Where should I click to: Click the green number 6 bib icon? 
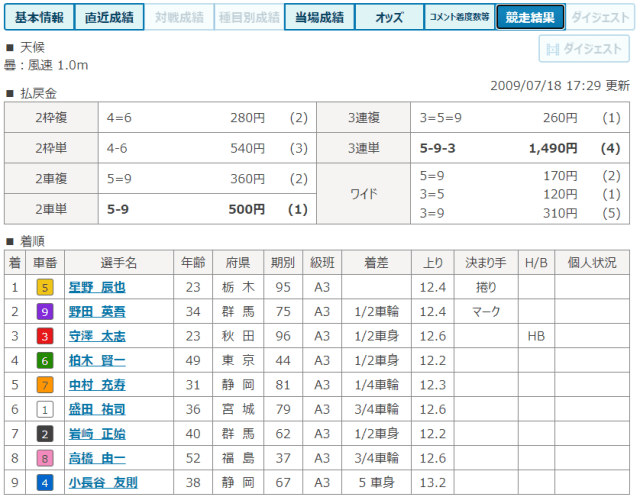45,361
